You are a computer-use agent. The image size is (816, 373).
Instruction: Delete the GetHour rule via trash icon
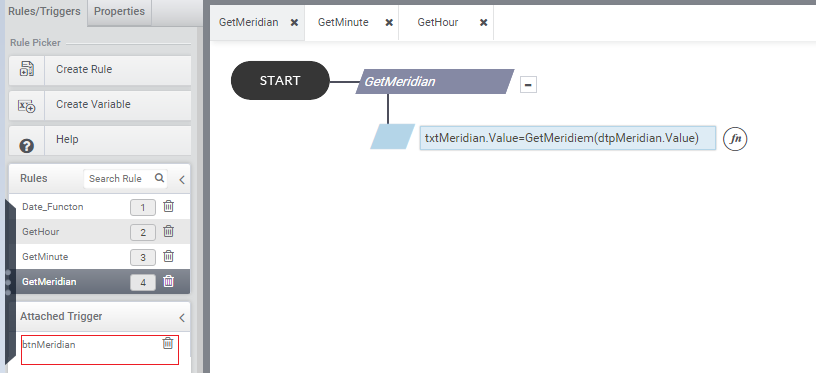click(168, 231)
